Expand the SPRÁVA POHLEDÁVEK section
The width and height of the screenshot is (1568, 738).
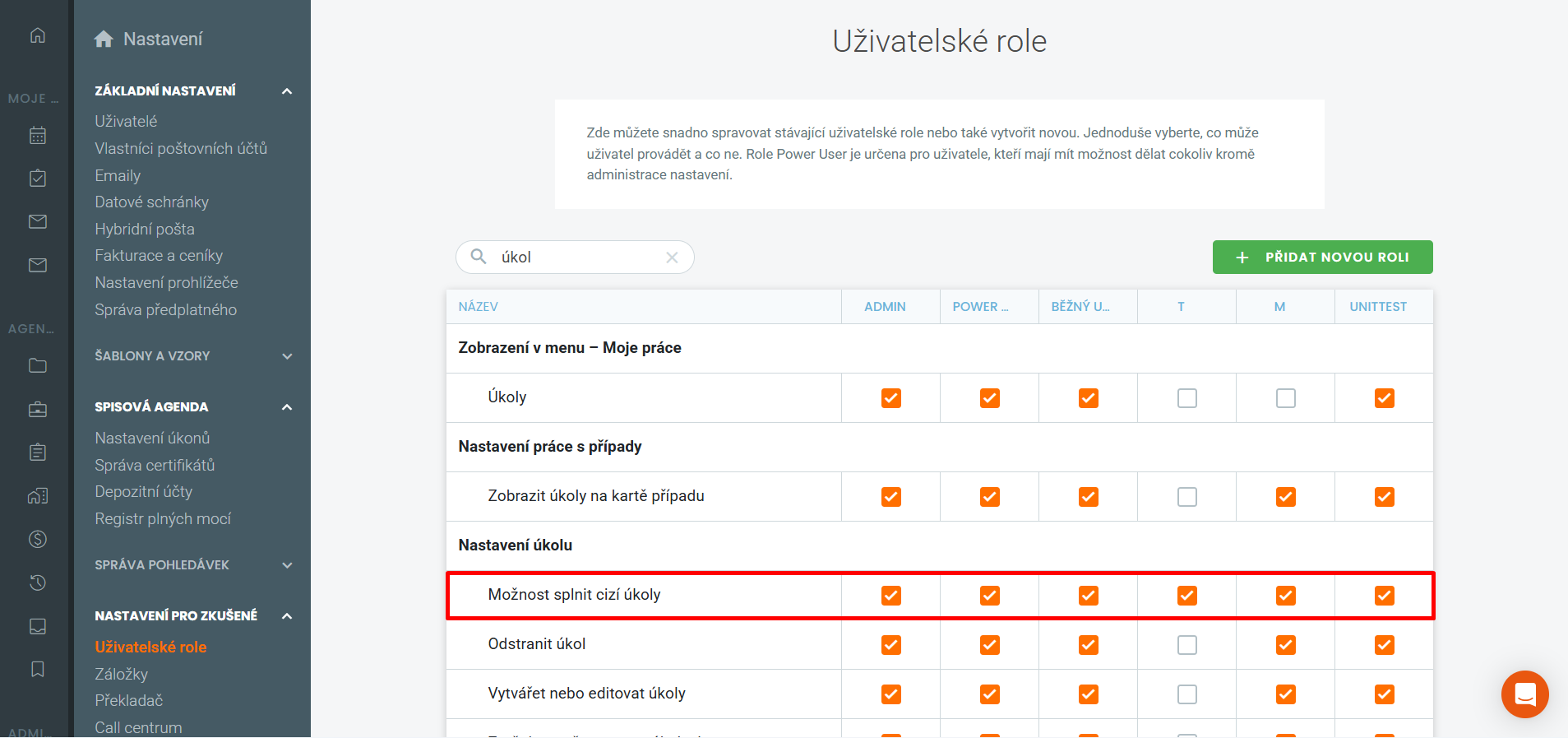tap(287, 565)
